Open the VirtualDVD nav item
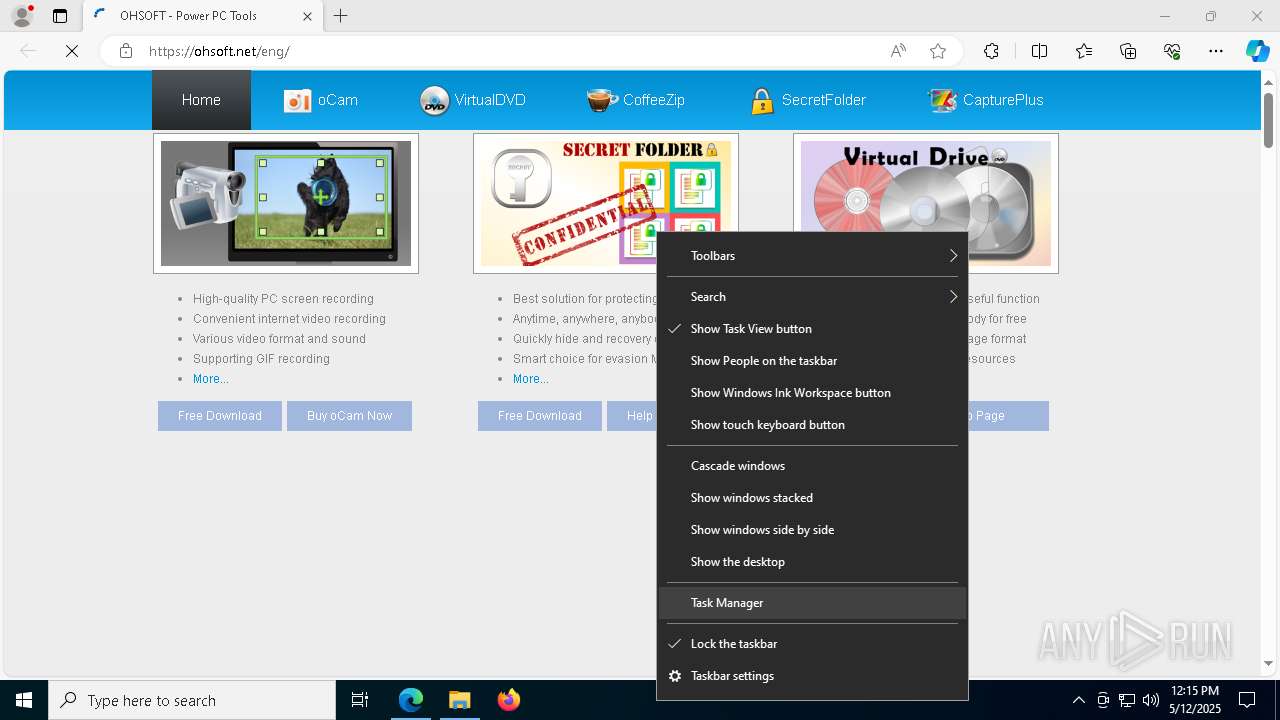 [472, 100]
